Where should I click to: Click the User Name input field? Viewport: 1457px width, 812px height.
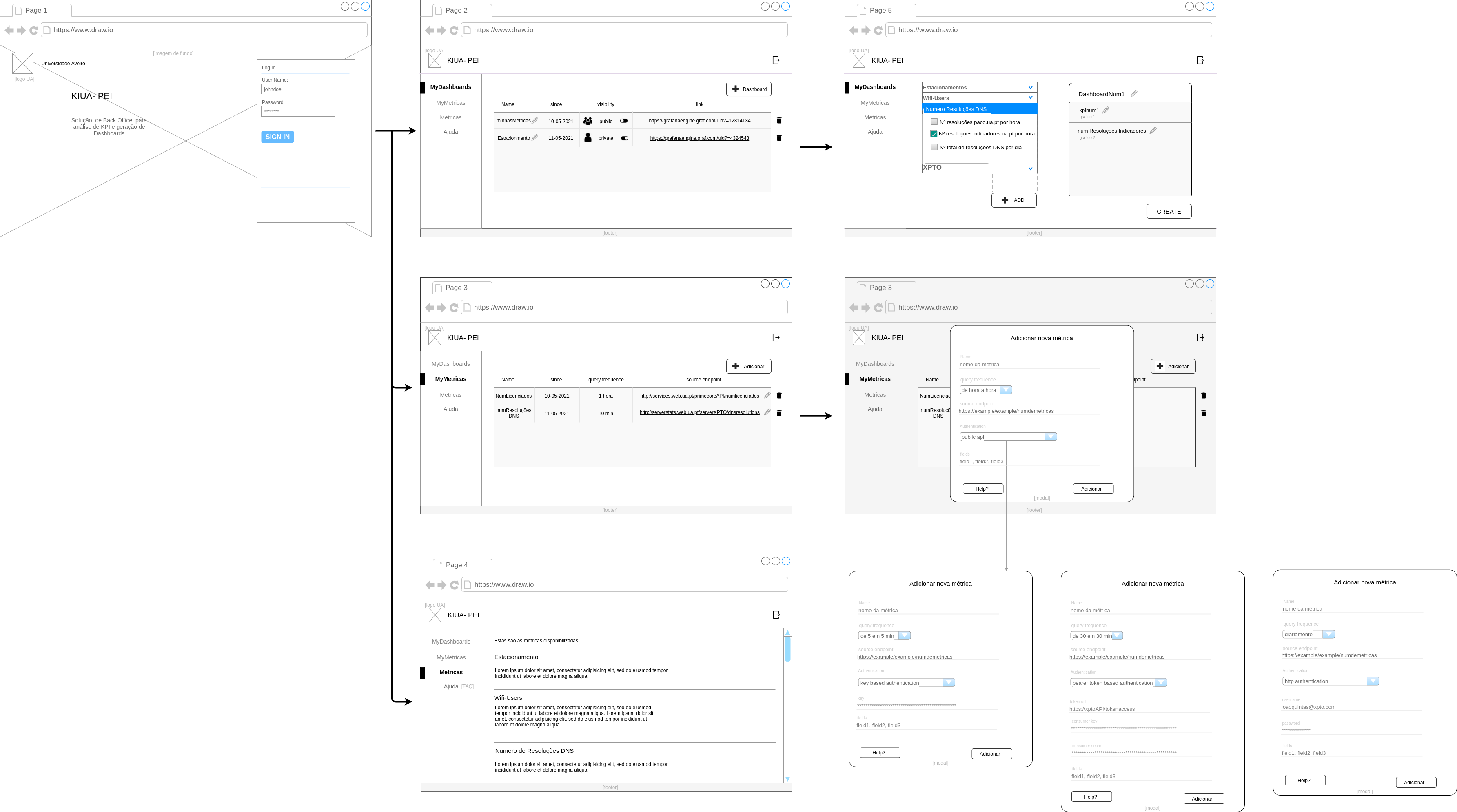(298, 89)
